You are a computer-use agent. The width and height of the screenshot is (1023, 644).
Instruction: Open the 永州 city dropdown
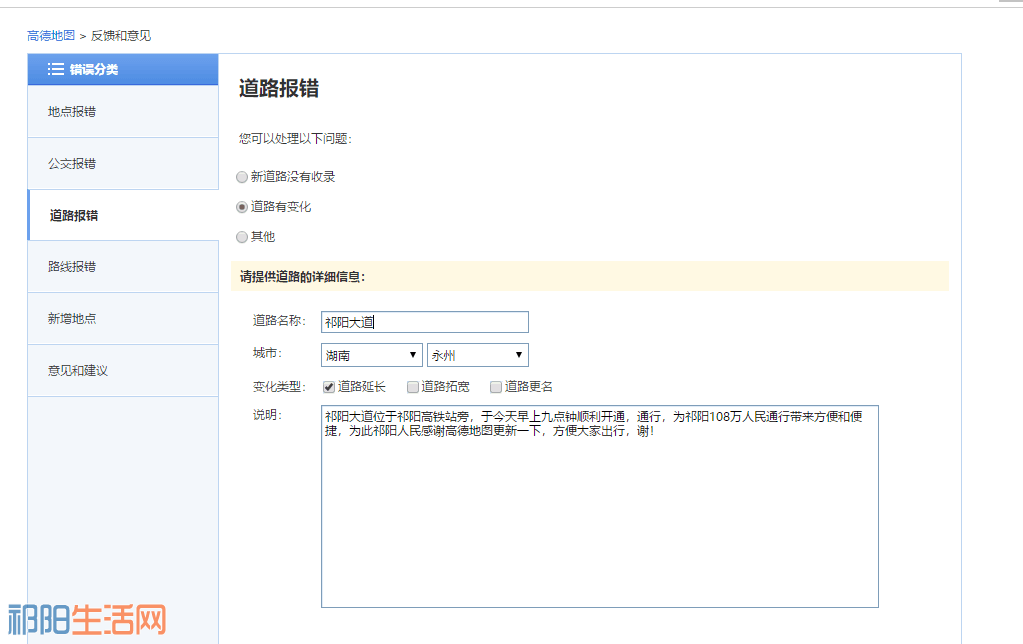pos(478,355)
